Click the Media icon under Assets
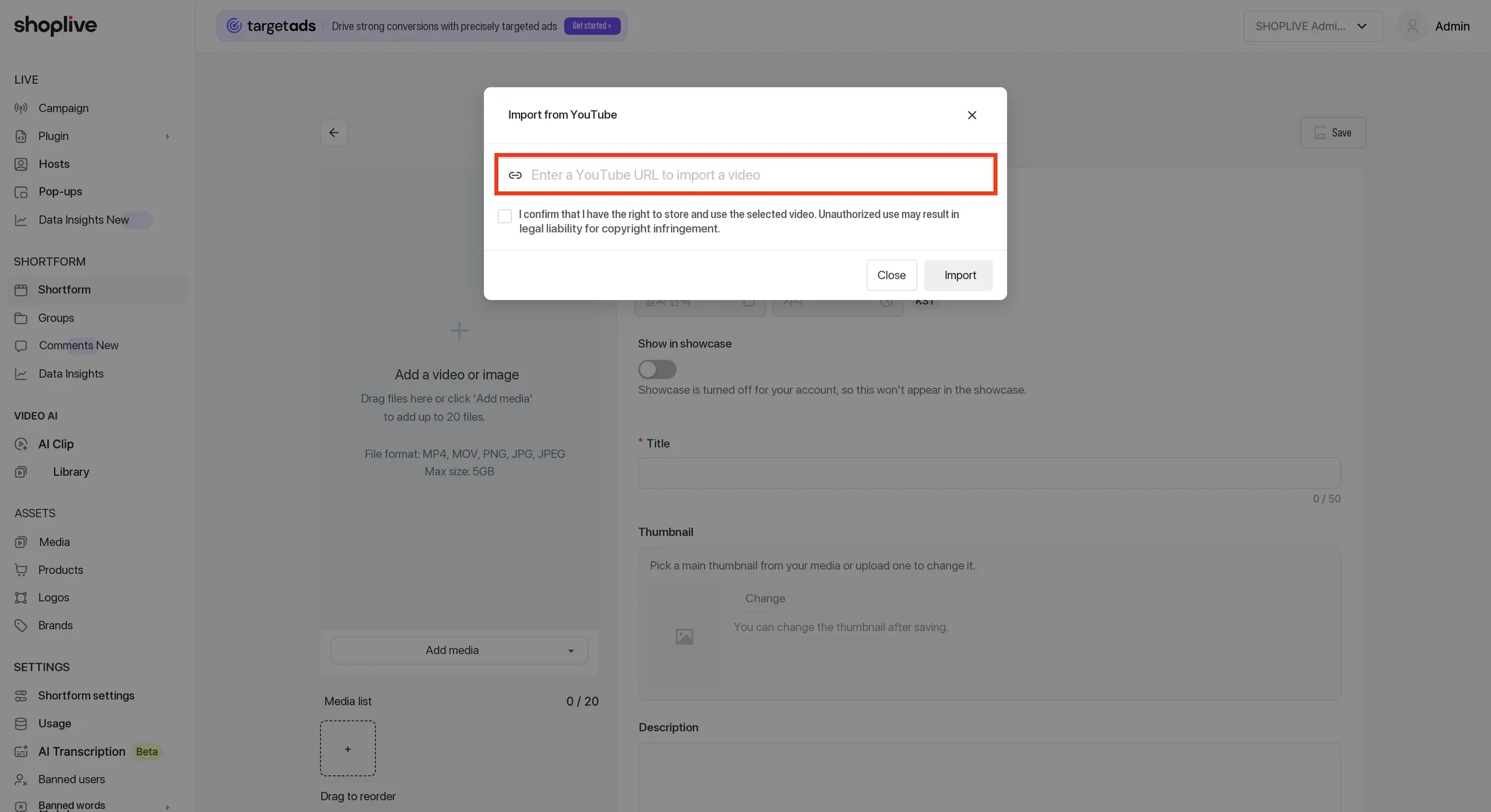Viewport: 1491px width, 812px height. (x=21, y=542)
